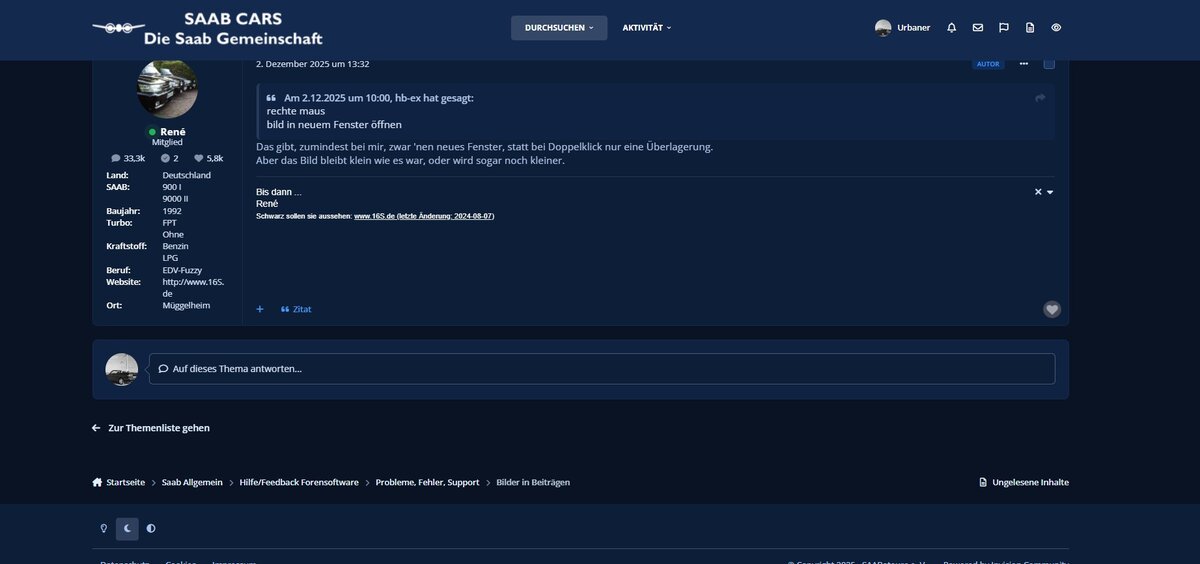Click the reply field 'Auf dieses Thema antworten'
1200x564 pixels.
pyautogui.click(x=601, y=368)
